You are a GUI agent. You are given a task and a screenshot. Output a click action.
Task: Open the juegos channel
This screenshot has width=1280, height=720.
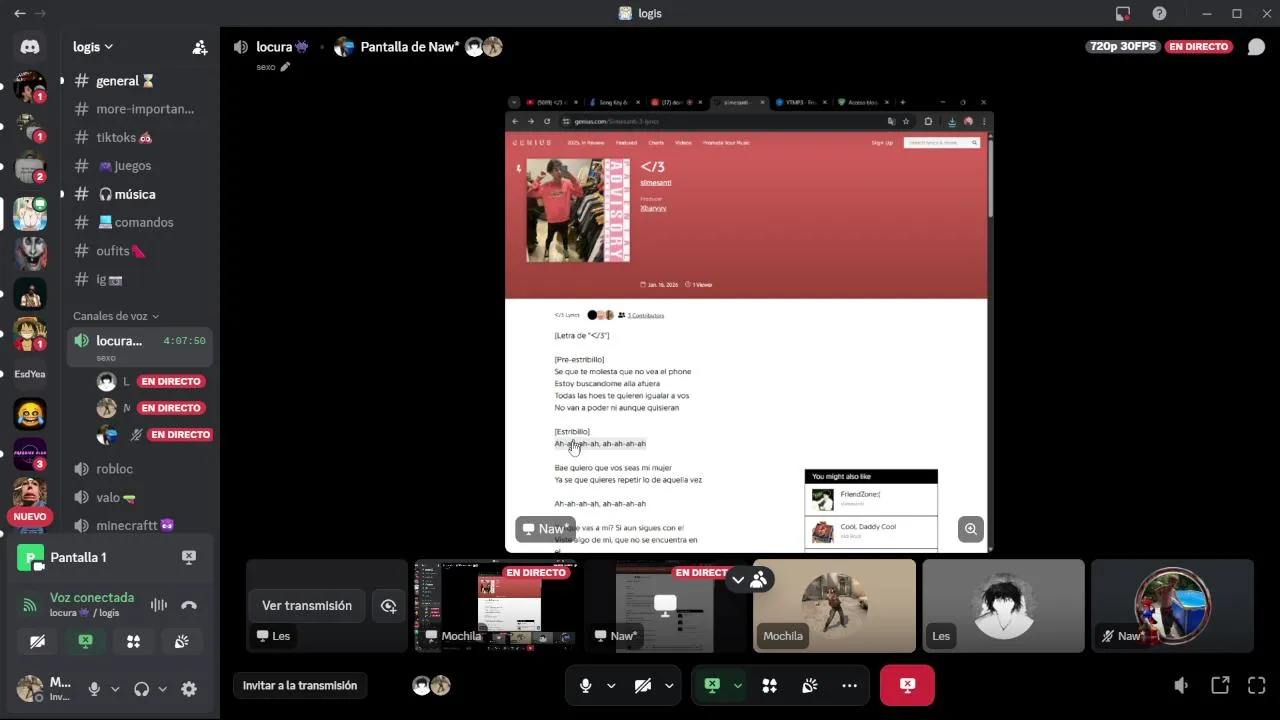click(140, 166)
